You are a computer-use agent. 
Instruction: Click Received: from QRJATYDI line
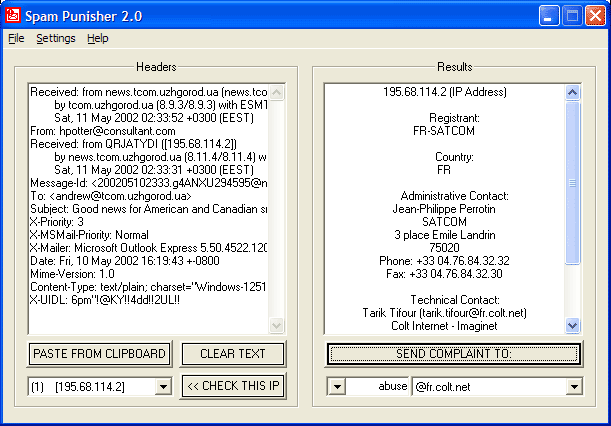point(133,144)
